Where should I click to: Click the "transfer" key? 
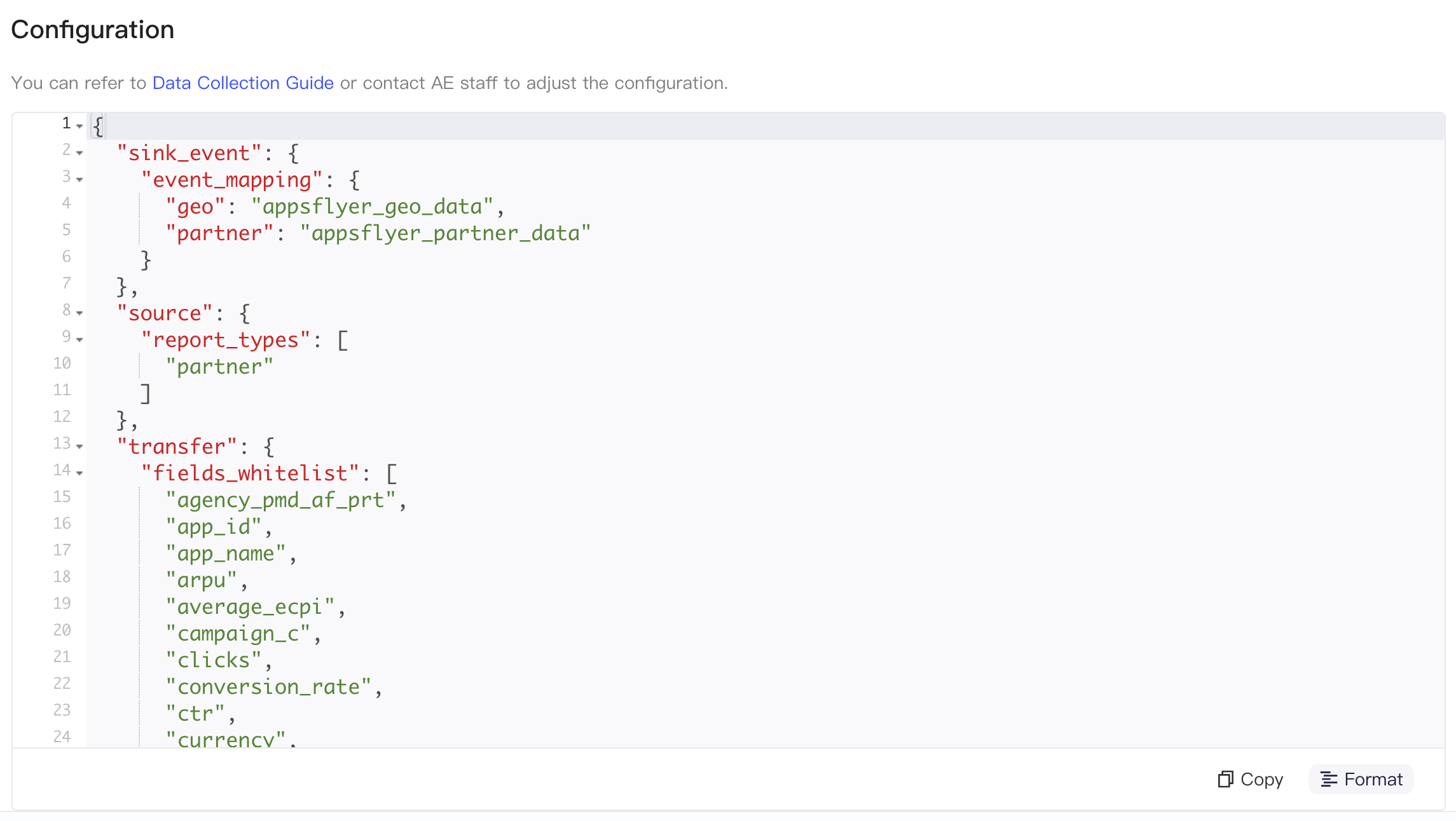[x=177, y=447]
